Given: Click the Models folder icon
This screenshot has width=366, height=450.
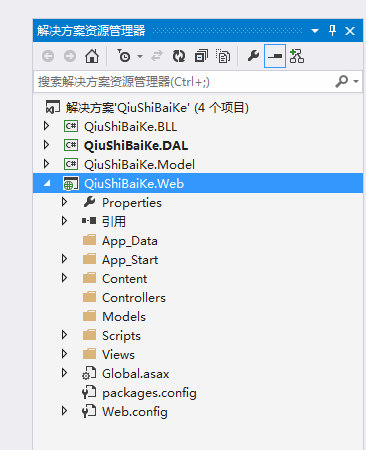Looking at the screenshot, I should click(x=89, y=316).
